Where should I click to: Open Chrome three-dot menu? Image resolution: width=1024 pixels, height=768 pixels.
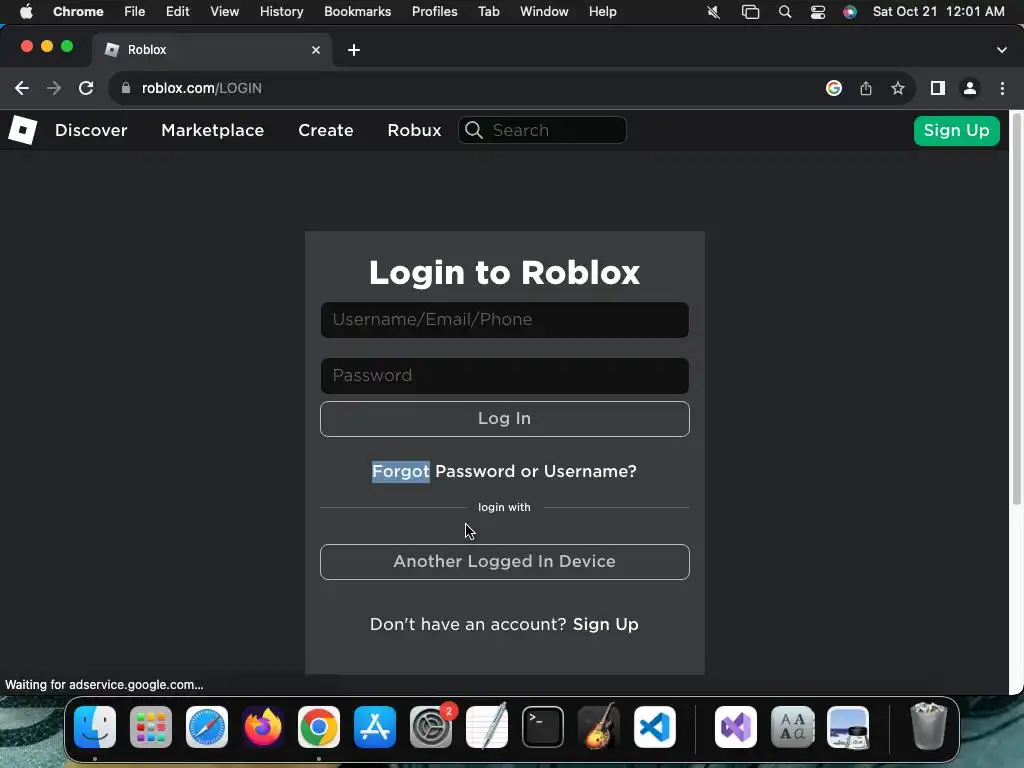point(1002,88)
